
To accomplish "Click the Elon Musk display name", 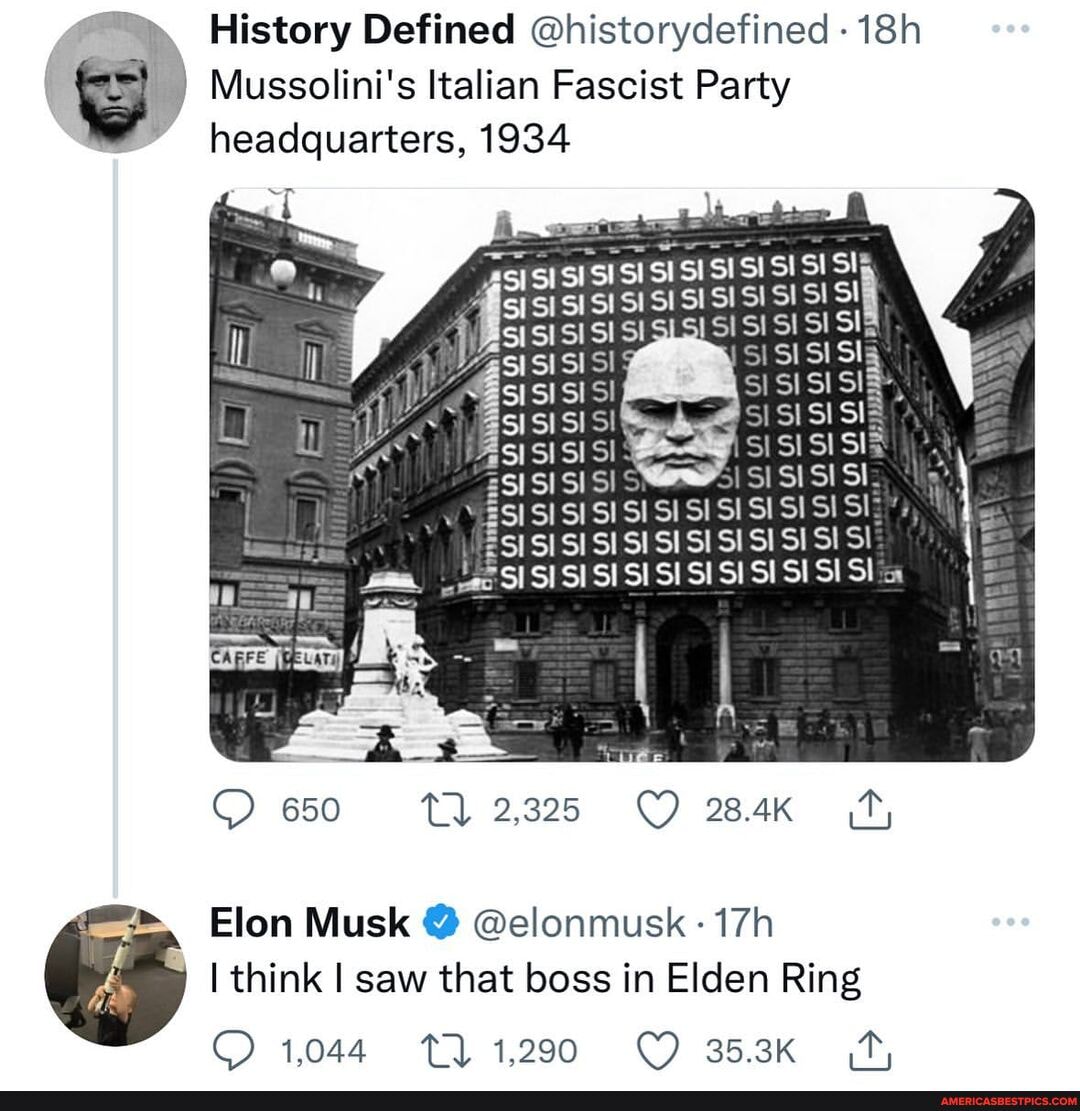I will coord(310,922).
